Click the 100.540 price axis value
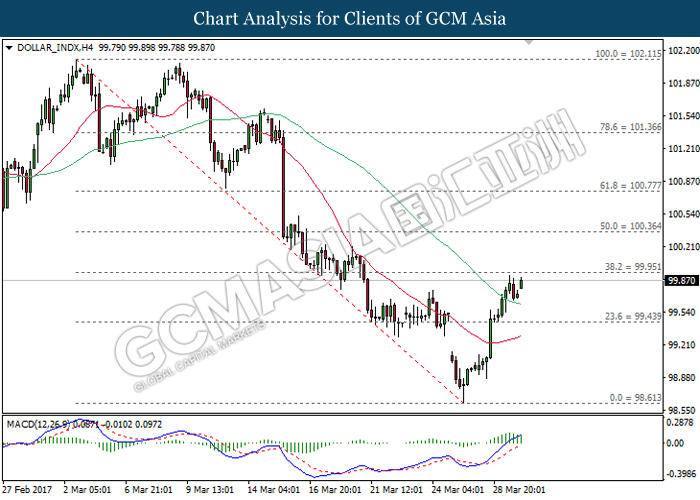 pos(683,214)
